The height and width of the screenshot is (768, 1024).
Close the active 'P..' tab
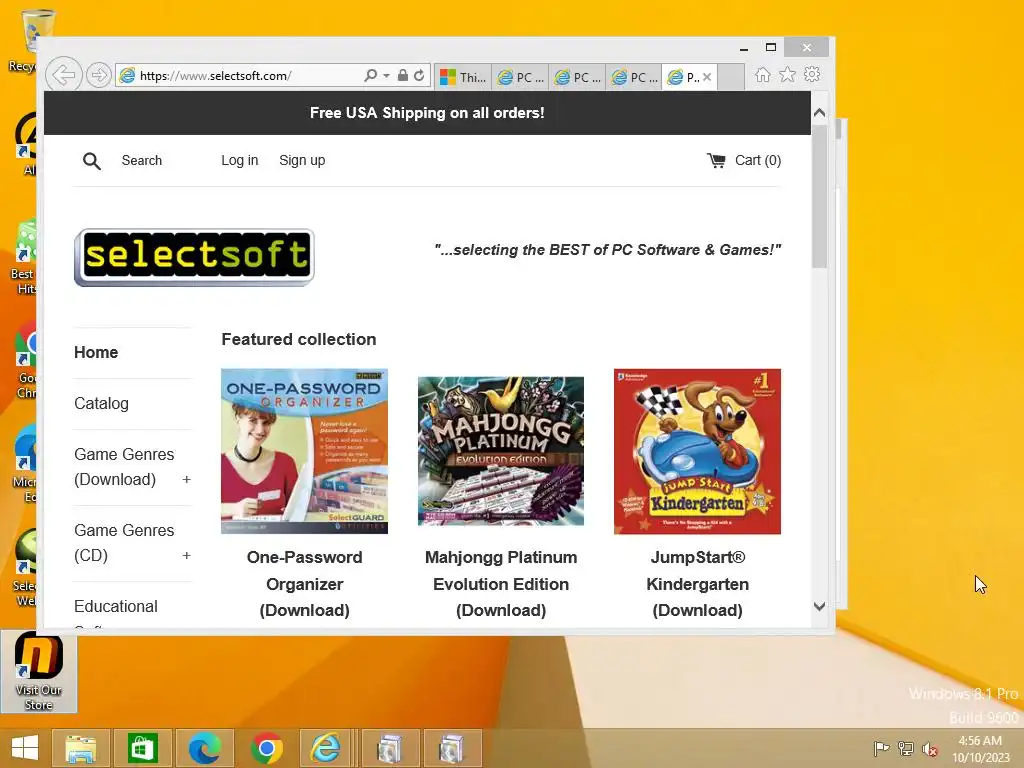[x=707, y=77]
